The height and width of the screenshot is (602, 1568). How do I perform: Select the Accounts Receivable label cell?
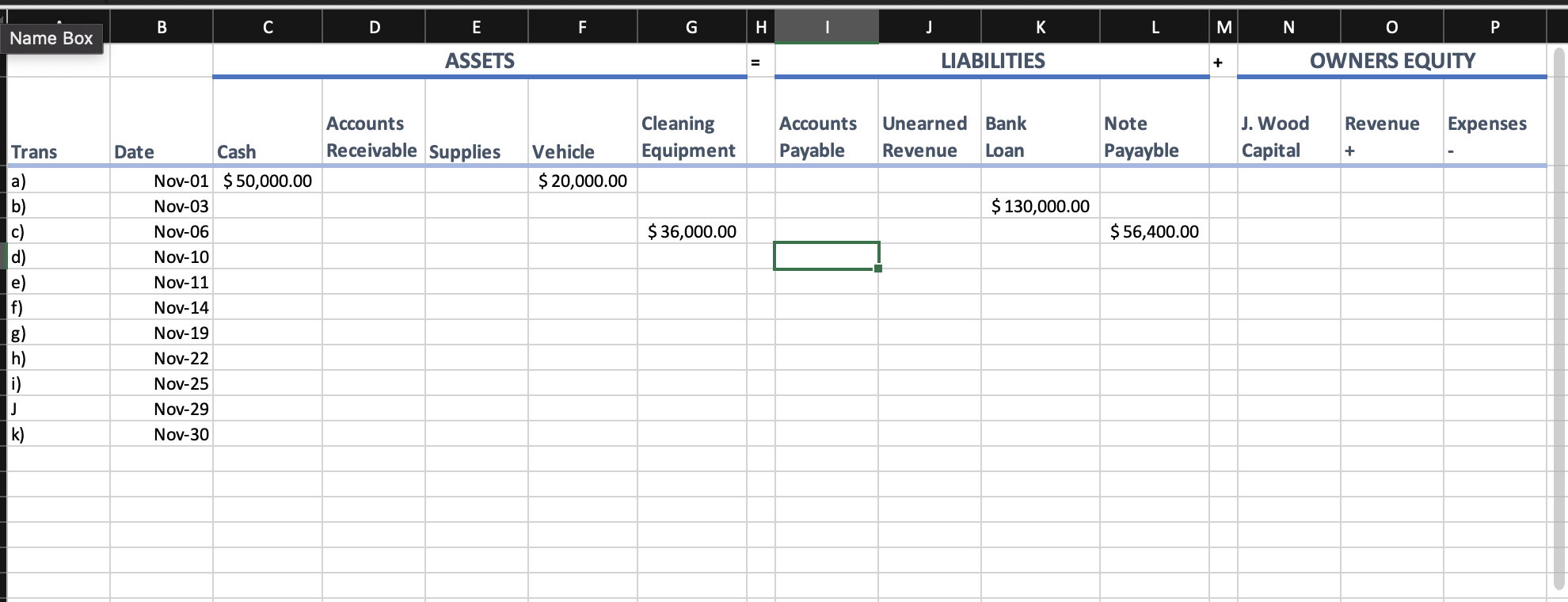coord(374,122)
